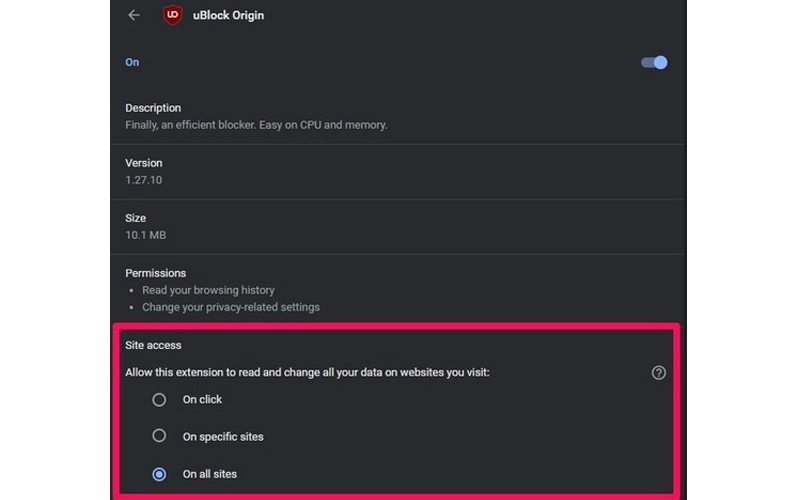799x500 pixels.
Task: Click the back arrow icon
Action: coord(134,15)
